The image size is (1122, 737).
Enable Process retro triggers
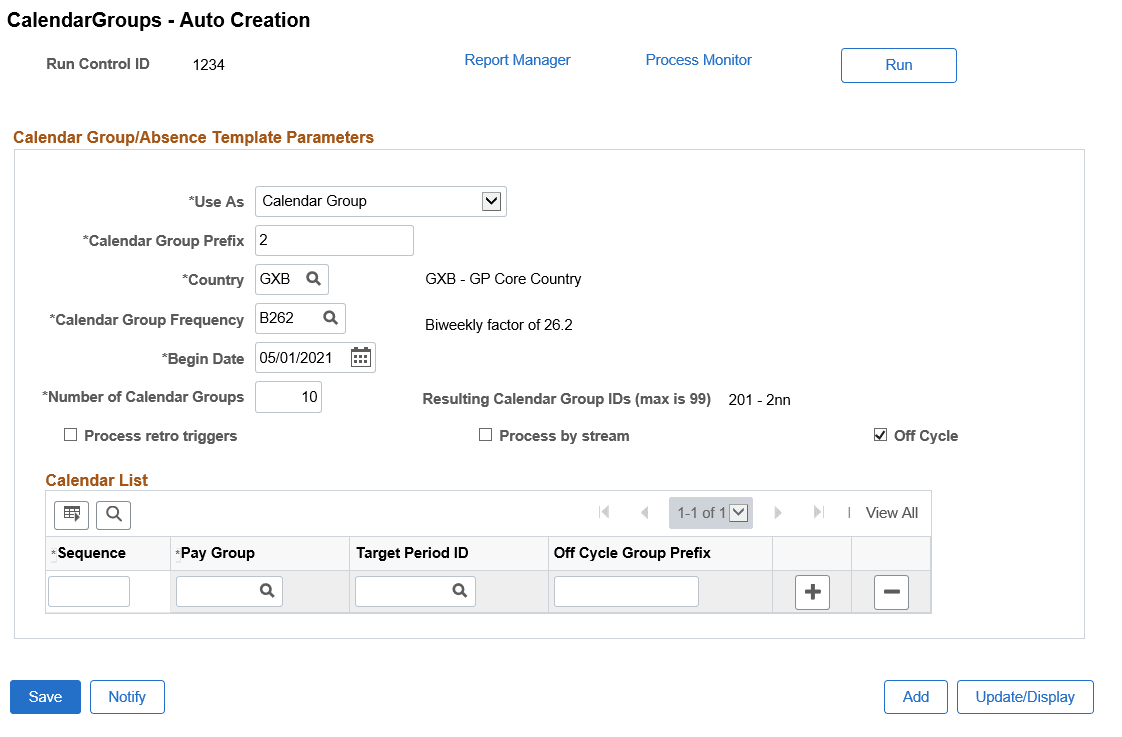coord(71,435)
